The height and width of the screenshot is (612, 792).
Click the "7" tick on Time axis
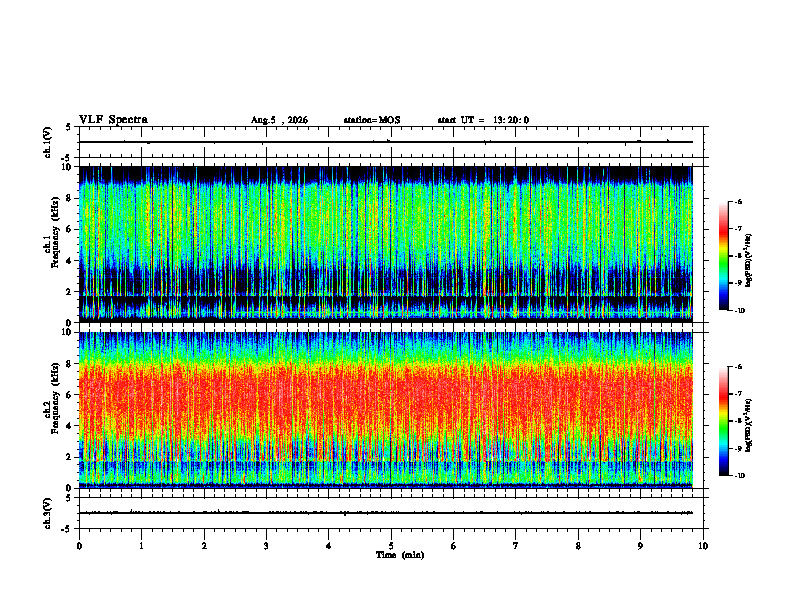516,546
